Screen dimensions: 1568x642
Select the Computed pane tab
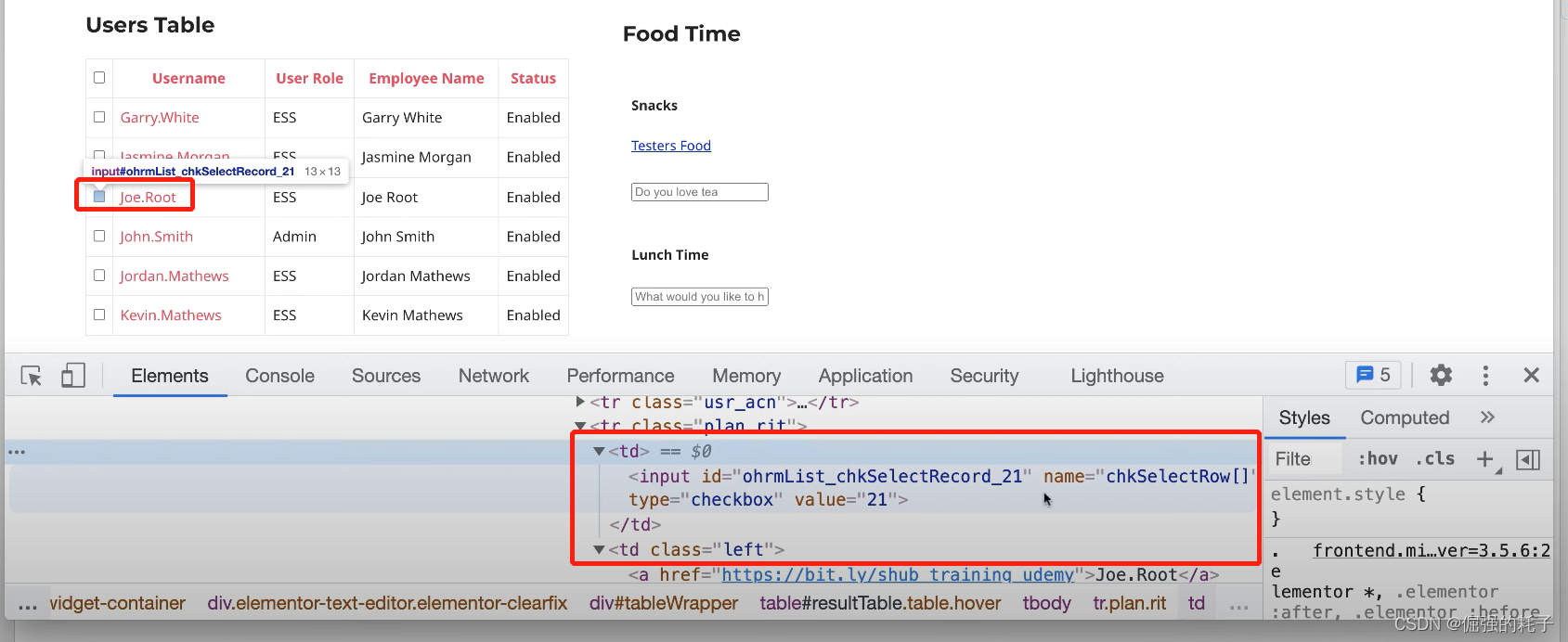(1405, 418)
